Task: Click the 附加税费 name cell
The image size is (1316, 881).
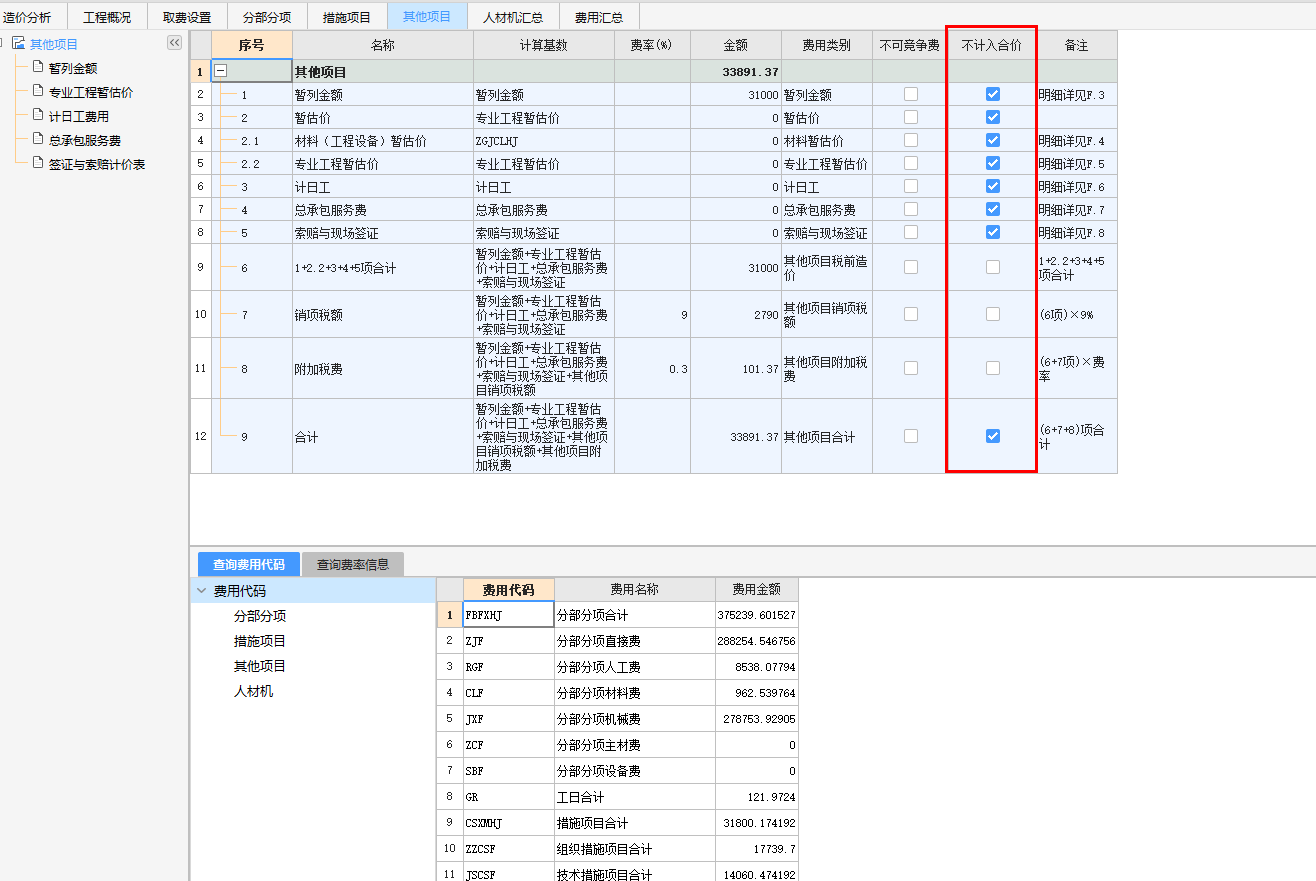Action: pos(383,368)
